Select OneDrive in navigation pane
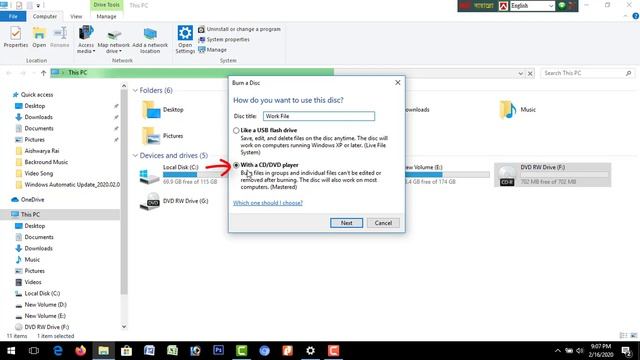This screenshot has width=640, height=360. 32,200
